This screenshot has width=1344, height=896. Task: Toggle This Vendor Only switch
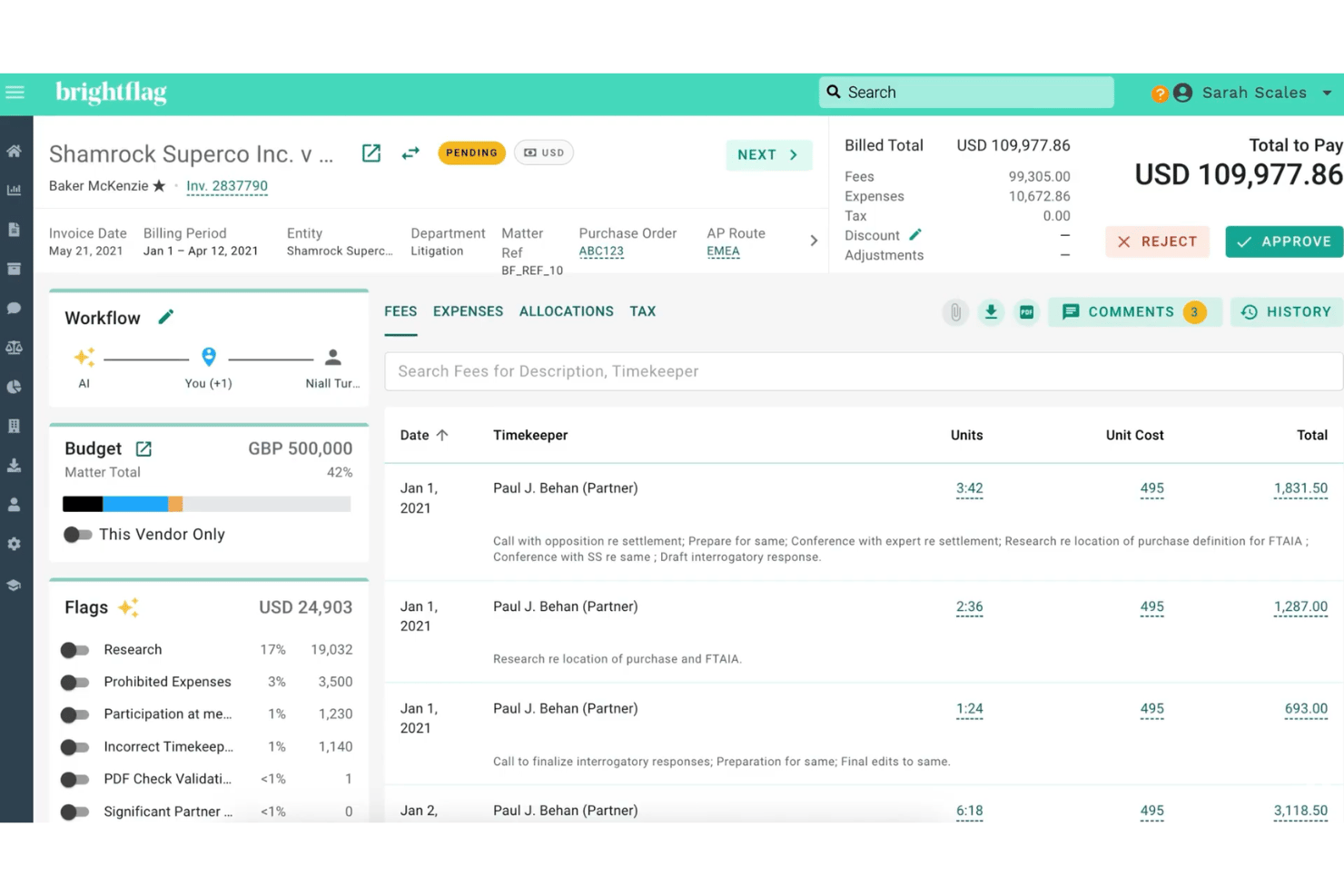click(x=78, y=535)
